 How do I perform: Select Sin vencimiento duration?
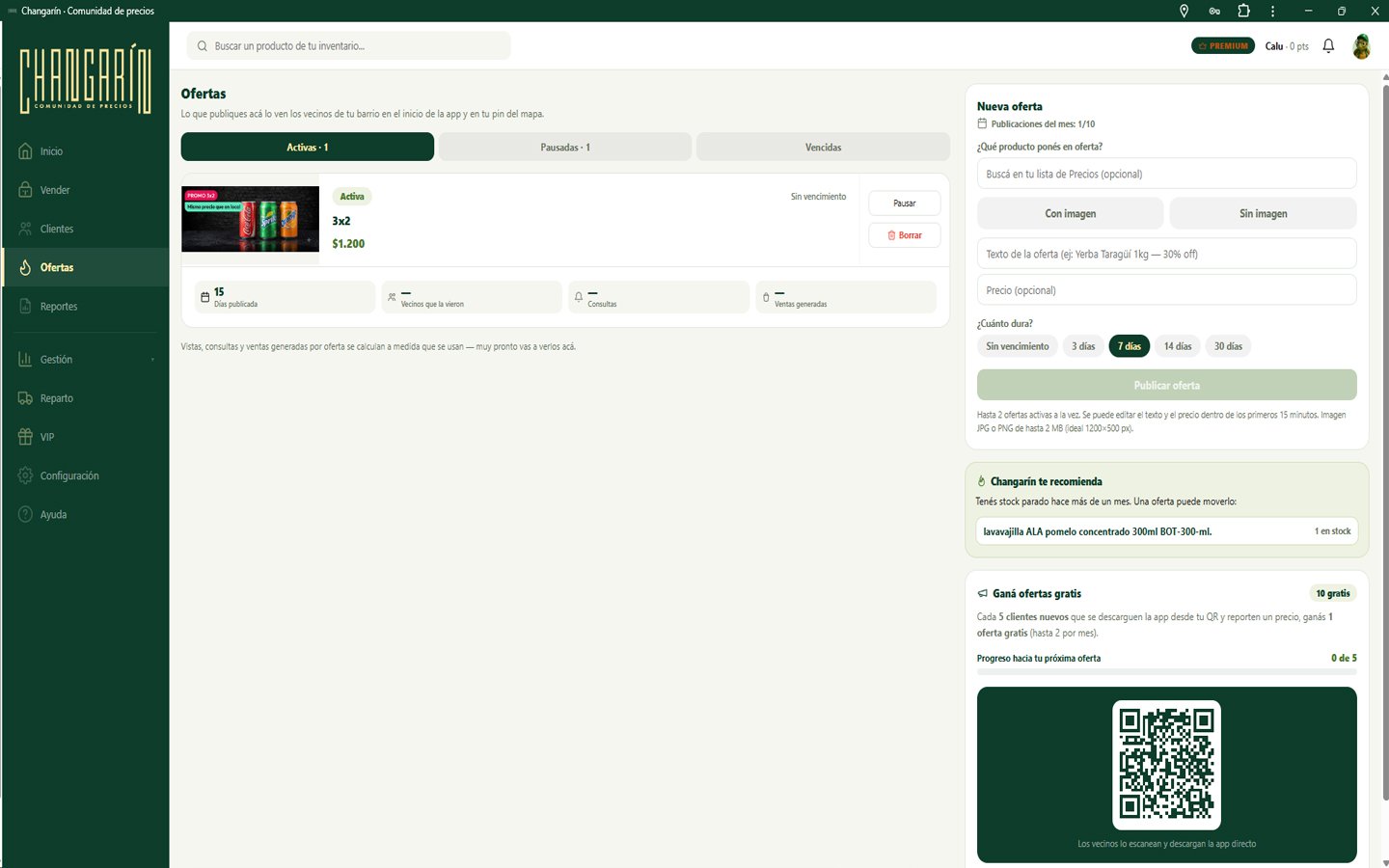[1018, 346]
